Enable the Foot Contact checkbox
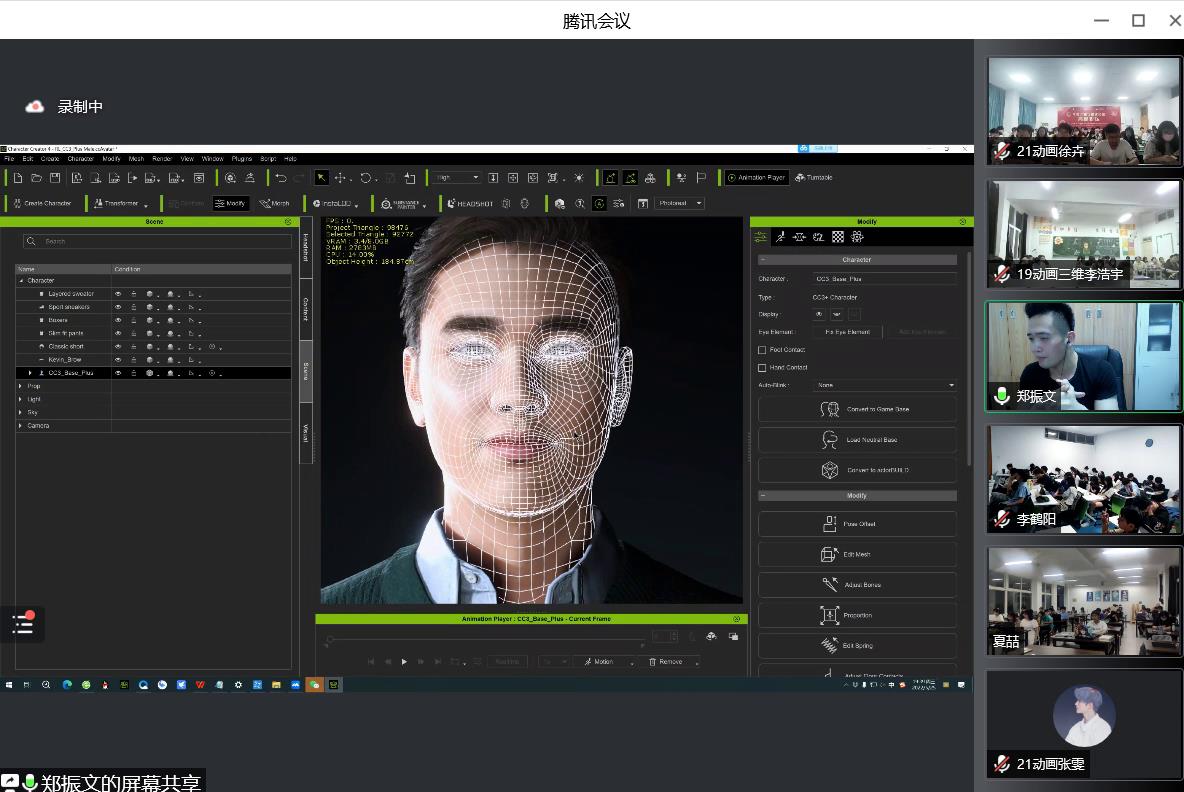Image resolution: width=1184 pixels, height=792 pixels. 762,350
